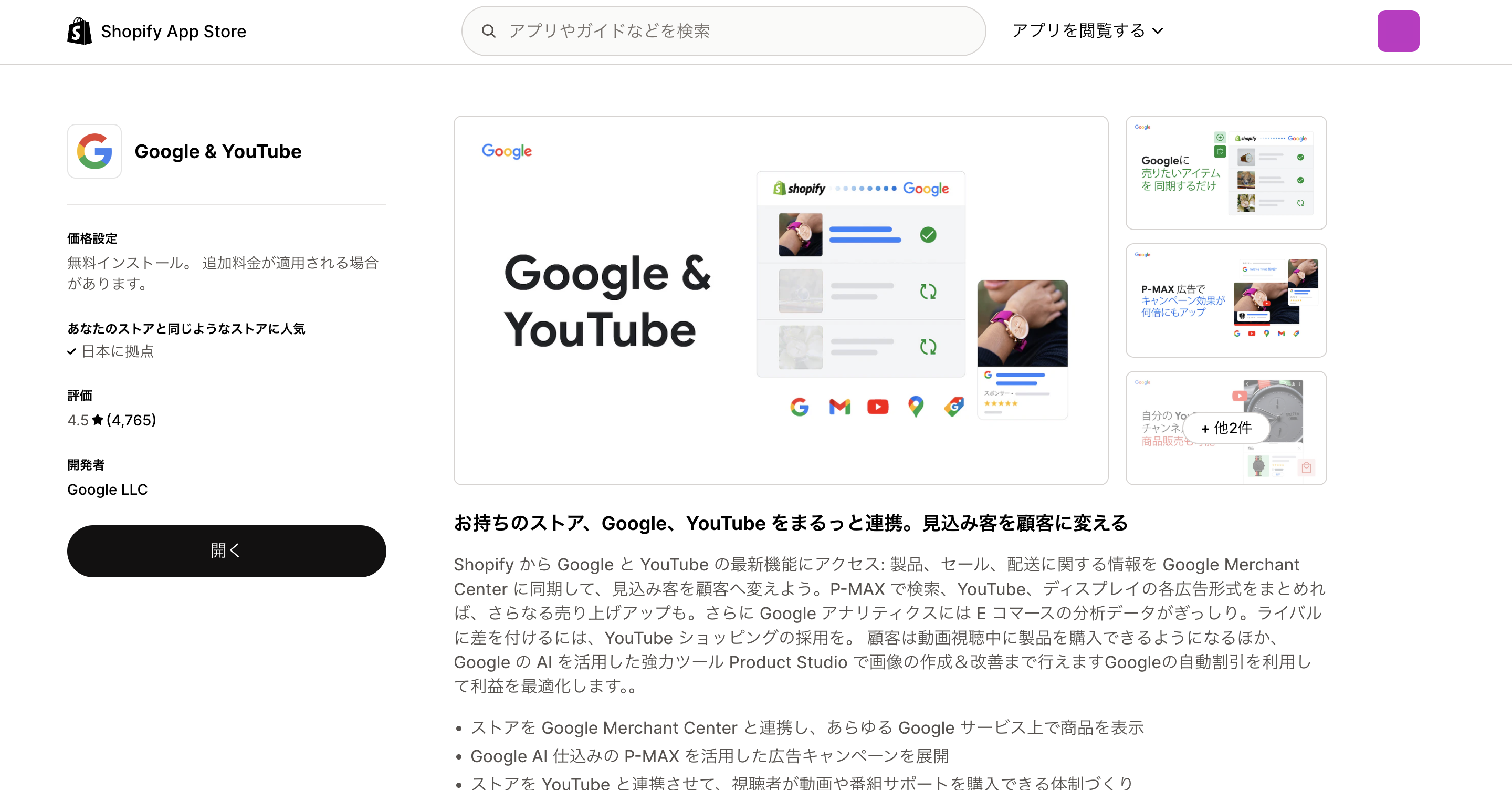Select the 評価 label
This screenshot has width=1512, height=790.
coord(80,396)
